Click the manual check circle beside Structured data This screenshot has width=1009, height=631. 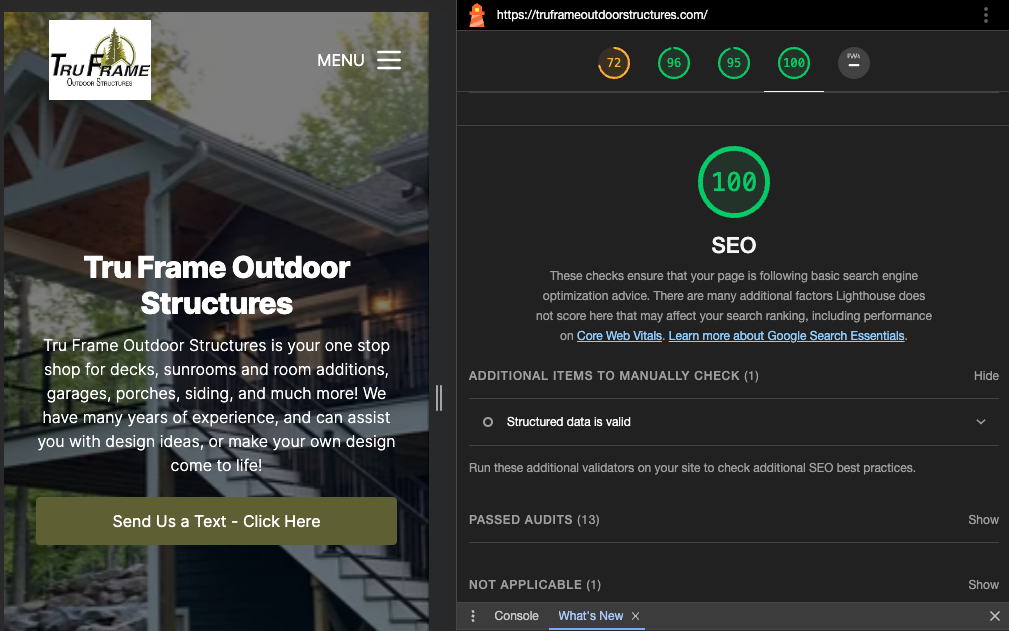[x=489, y=421]
